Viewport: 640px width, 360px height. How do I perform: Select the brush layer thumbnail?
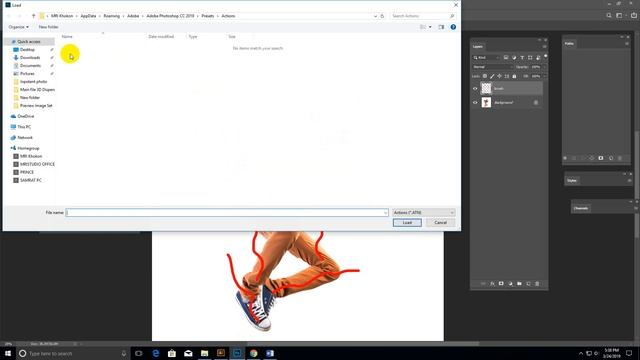486,88
